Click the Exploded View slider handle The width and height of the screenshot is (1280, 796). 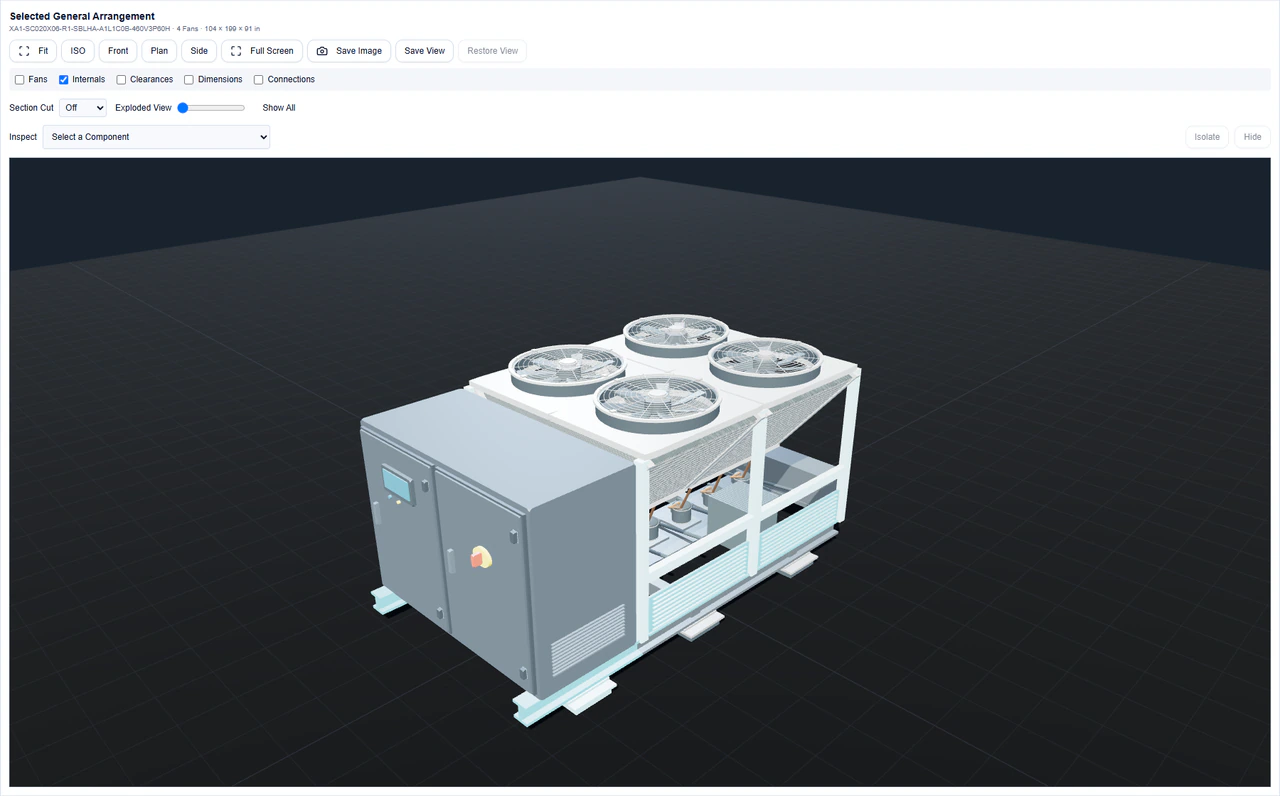coord(183,108)
